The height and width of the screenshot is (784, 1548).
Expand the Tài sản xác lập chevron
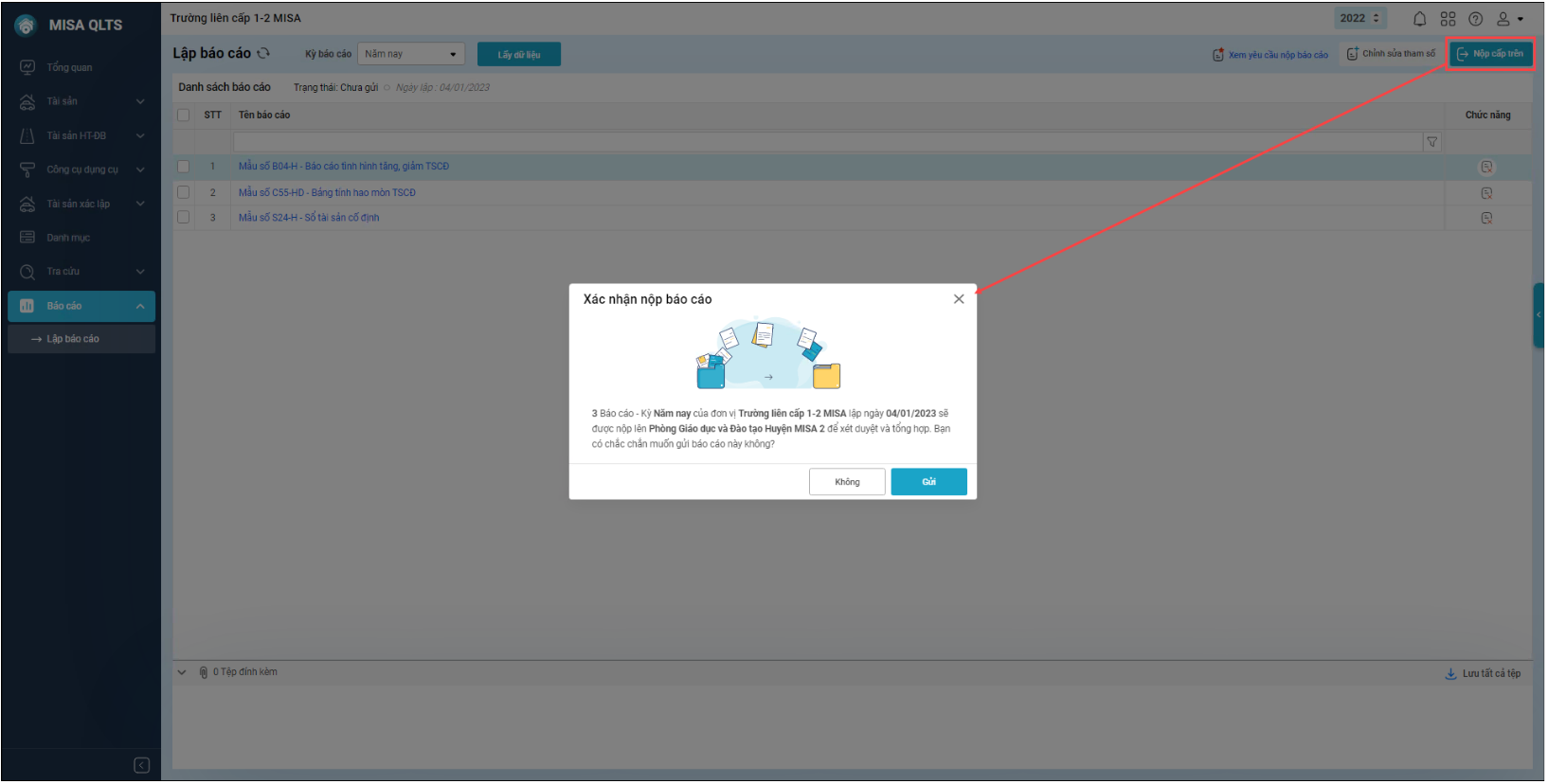pyautogui.click(x=140, y=204)
